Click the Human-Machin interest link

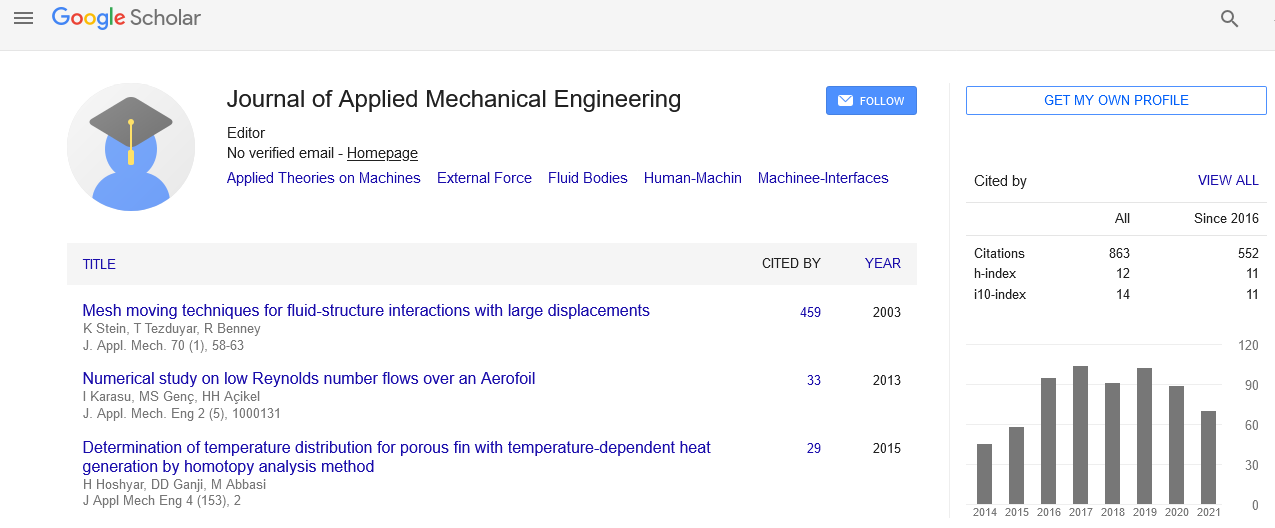[x=692, y=178]
